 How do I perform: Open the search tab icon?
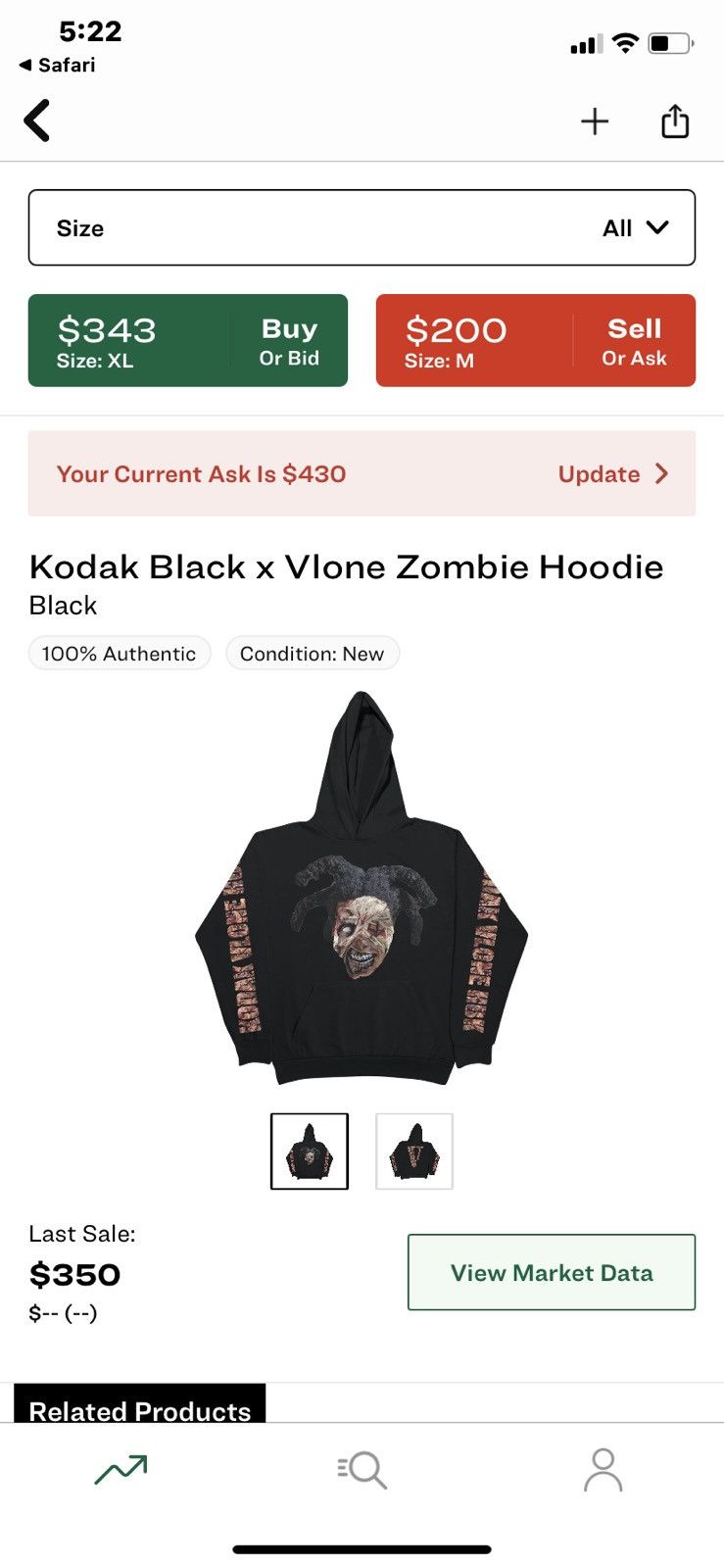coord(362,1470)
